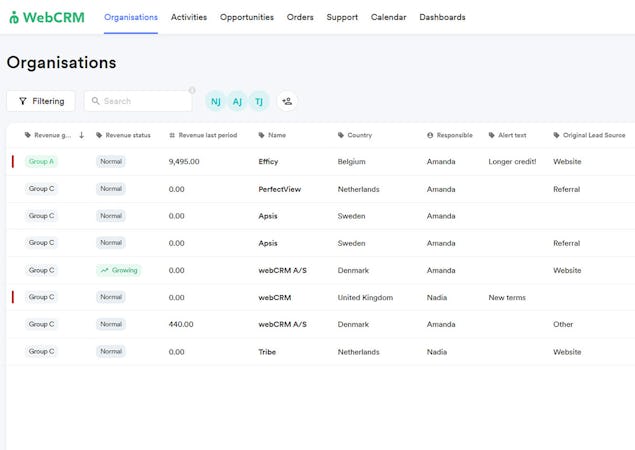This screenshot has height=450, width=635.
Task: Click Group C badge in PerfectView row
Action: point(41,189)
